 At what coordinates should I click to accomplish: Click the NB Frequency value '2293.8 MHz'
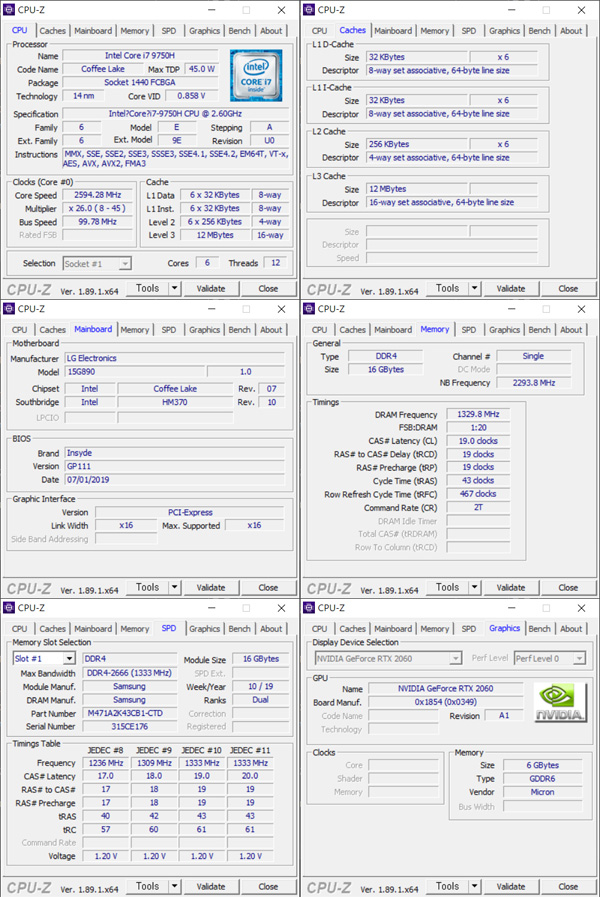533,383
